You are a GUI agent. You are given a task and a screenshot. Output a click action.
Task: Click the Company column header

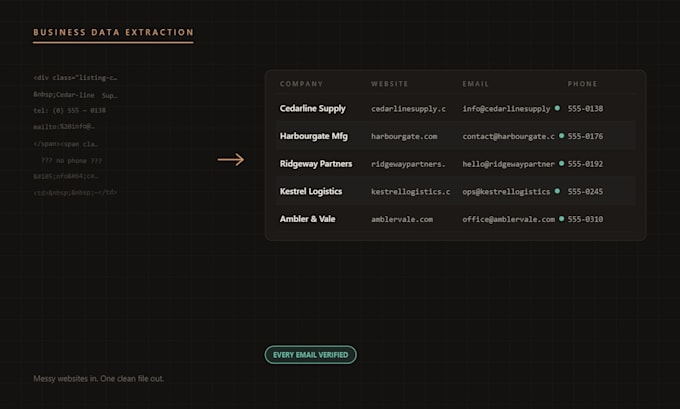click(x=301, y=84)
